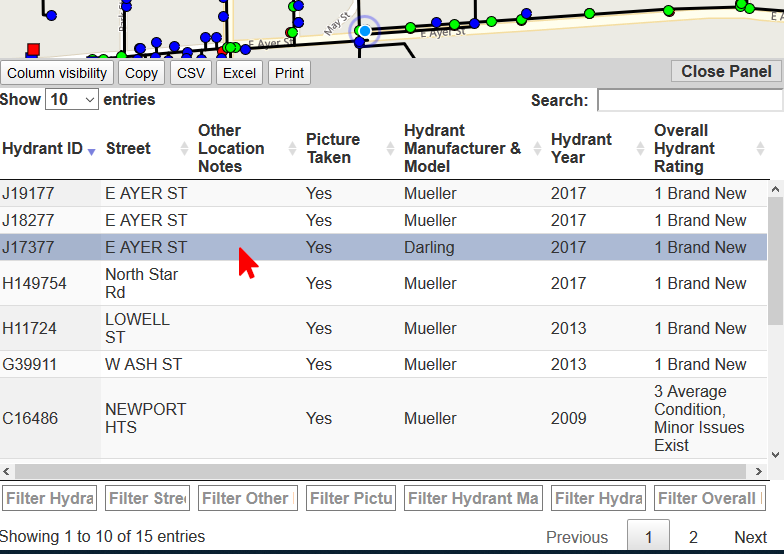Sort by Street column arrows
Screen dimensions: 784x554
coord(184,149)
